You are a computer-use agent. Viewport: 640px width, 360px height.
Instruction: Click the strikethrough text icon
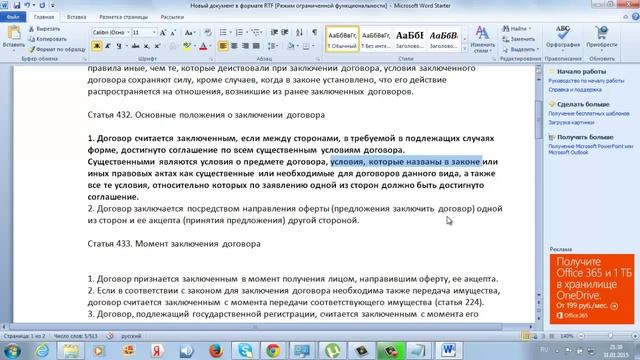point(136,46)
